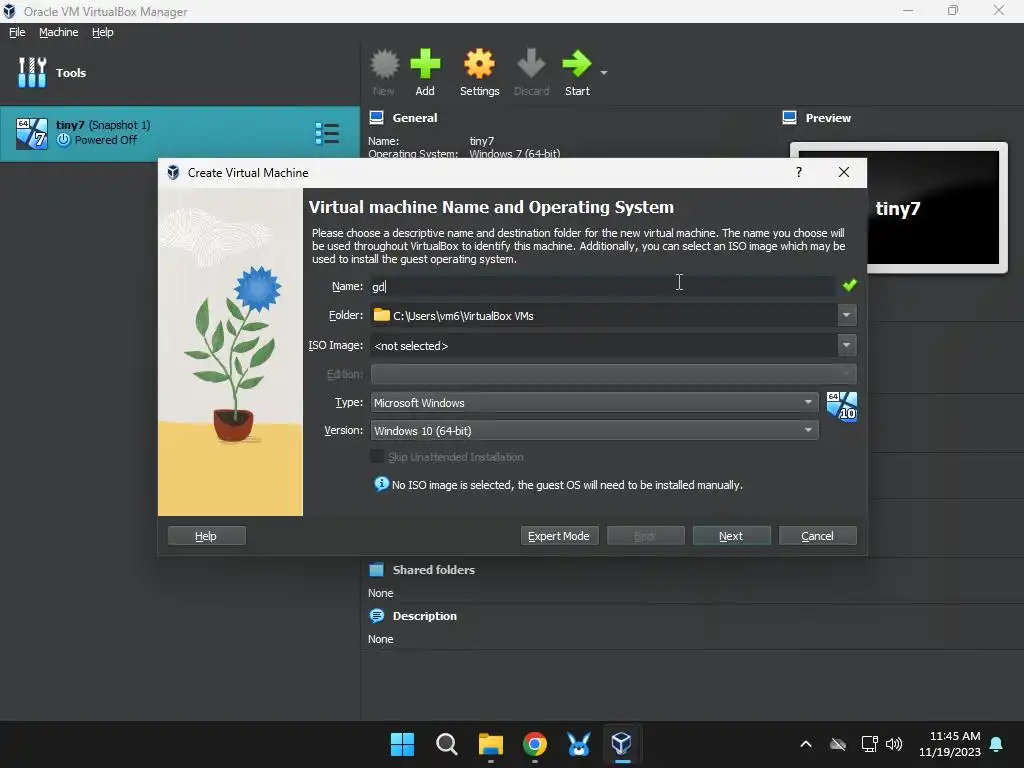Open the File menu
Viewport: 1024px width, 768px height.
17,32
